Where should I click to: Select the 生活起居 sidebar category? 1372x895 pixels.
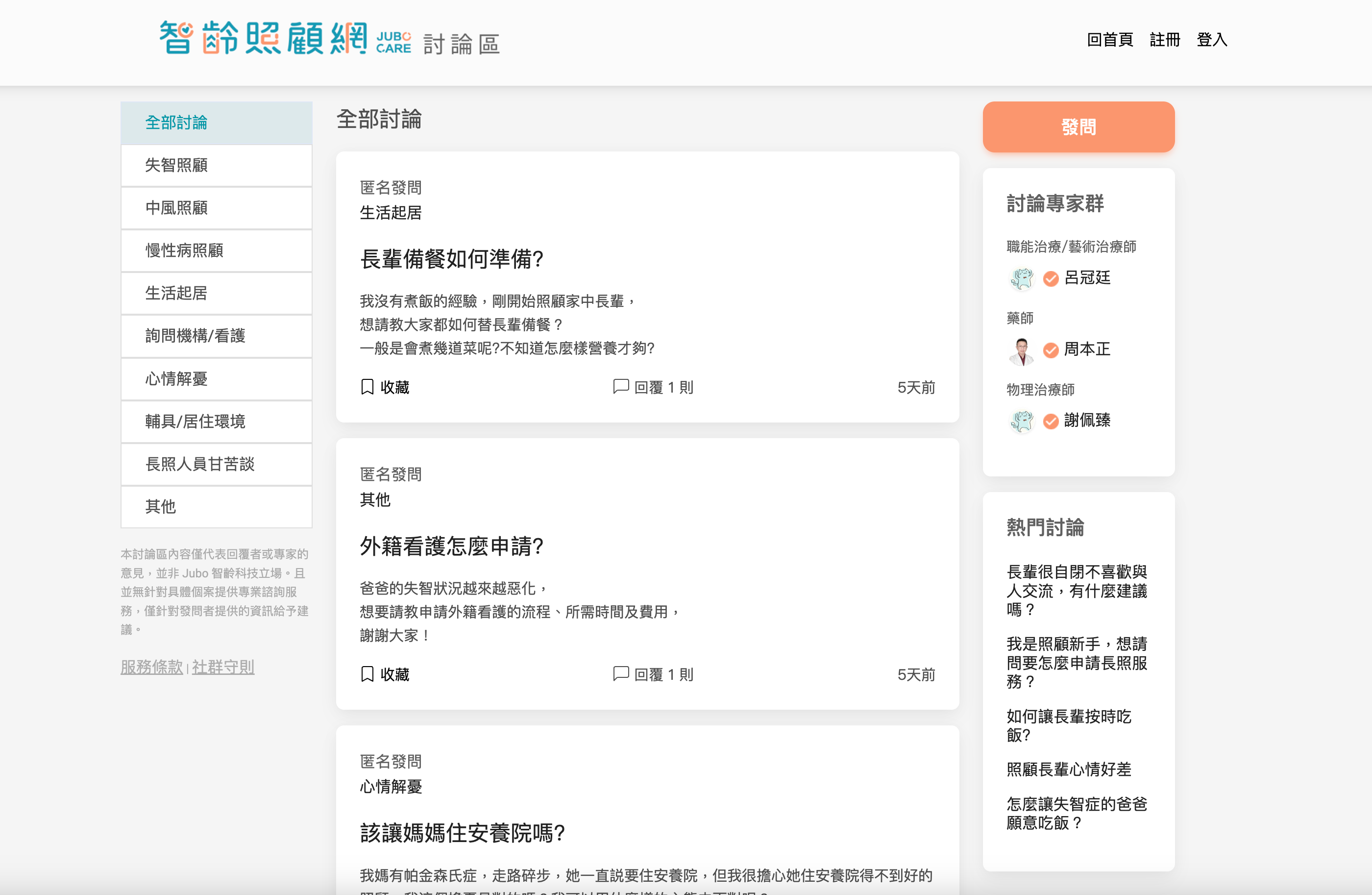pos(216,294)
